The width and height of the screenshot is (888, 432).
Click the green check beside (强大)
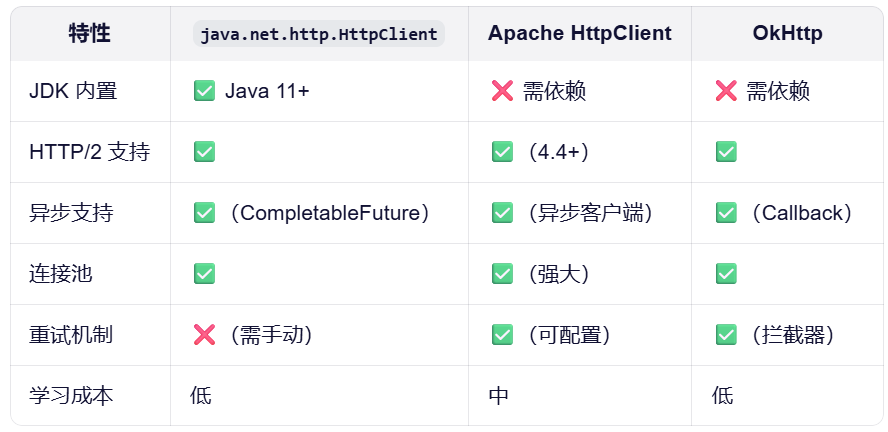click(x=502, y=274)
